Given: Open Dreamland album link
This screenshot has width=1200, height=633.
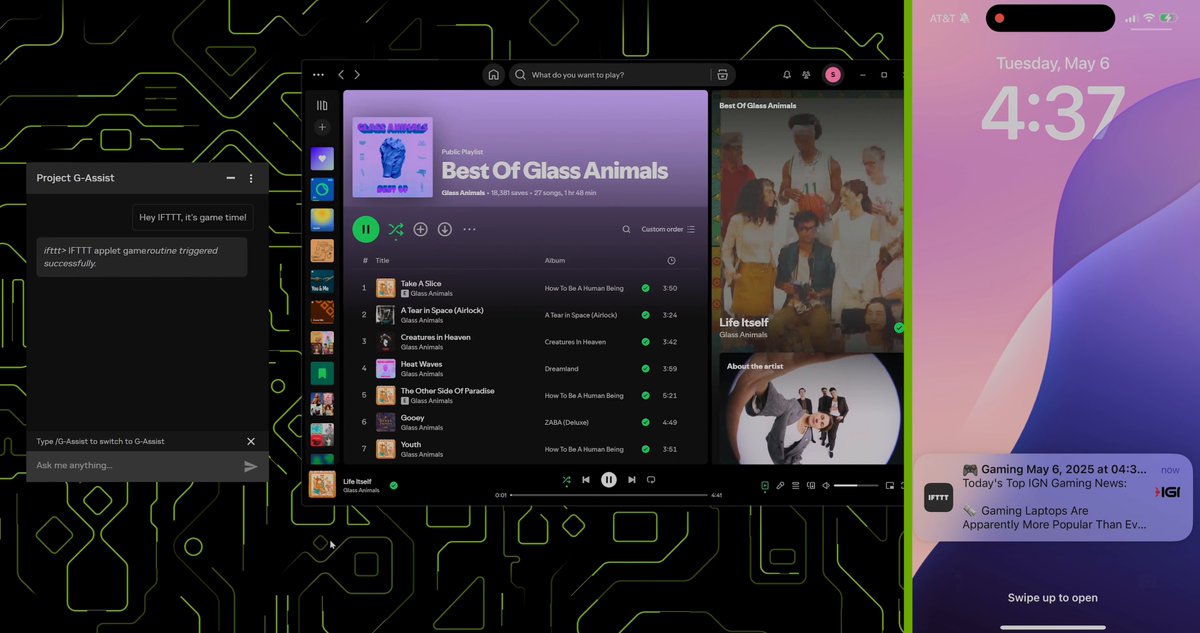Looking at the screenshot, I should pos(561,369).
